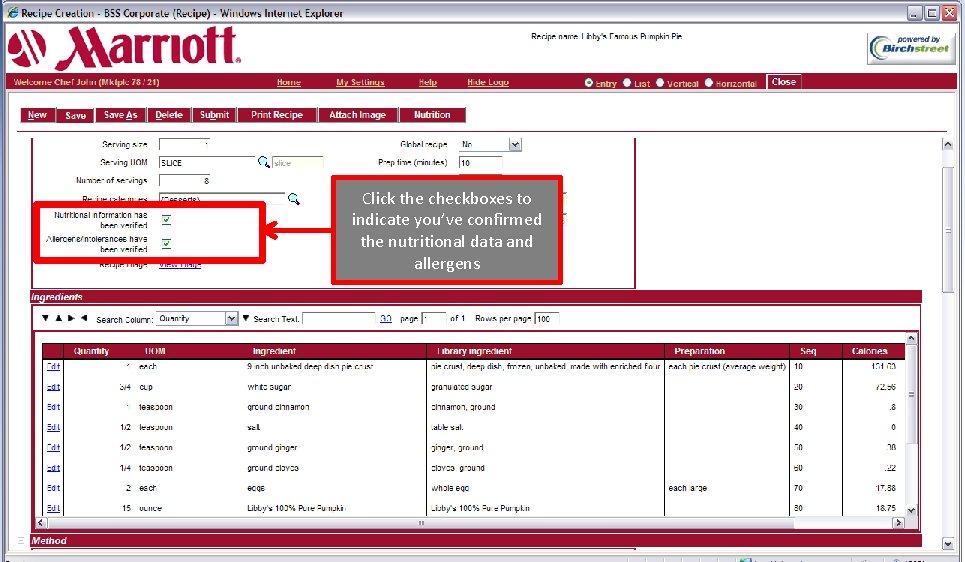This screenshot has height=562, width=965.
Task: Open the Serving UOM lookup magnifier
Action: 263,162
